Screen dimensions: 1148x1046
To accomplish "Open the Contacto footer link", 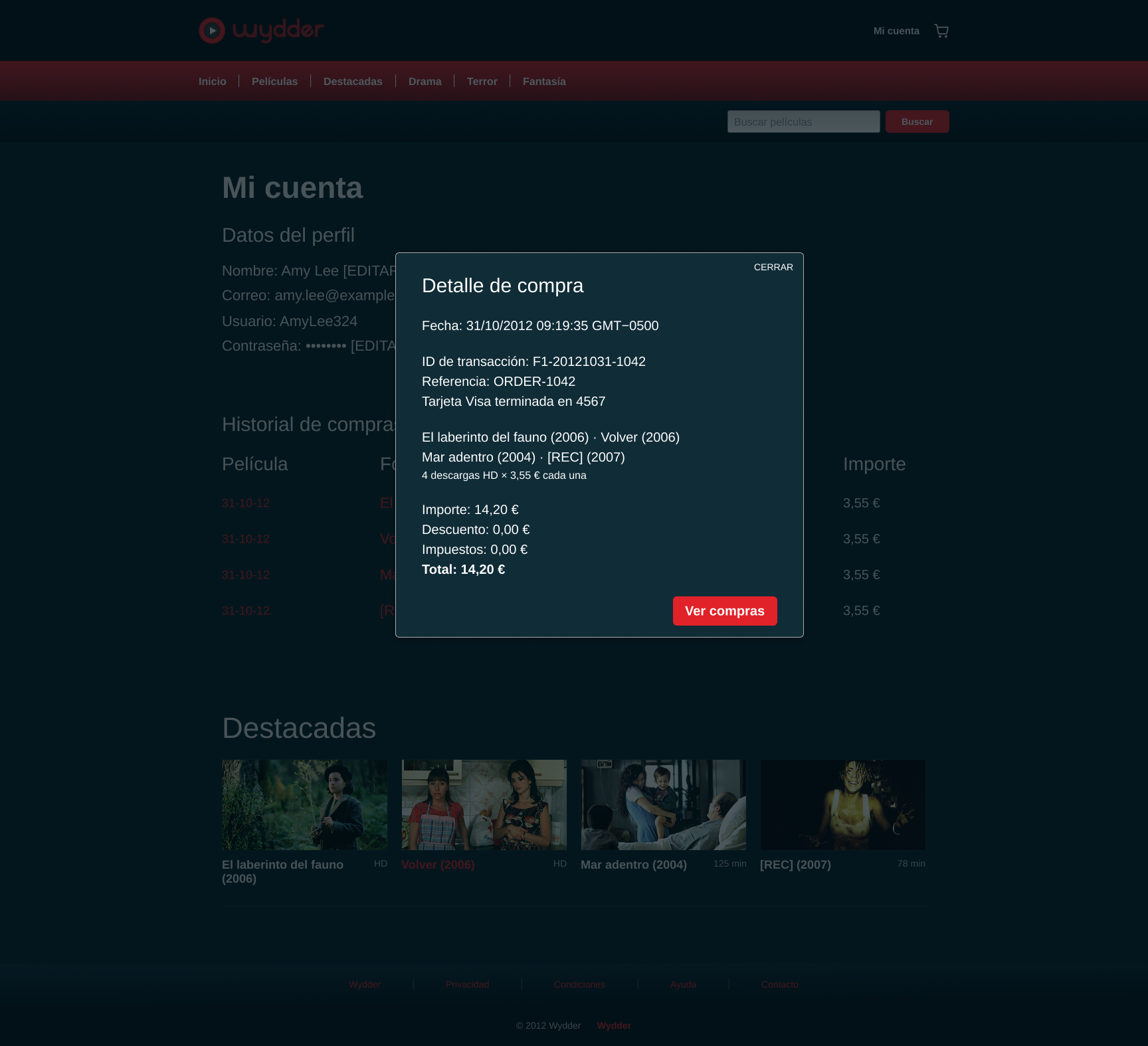I will coord(780,984).
